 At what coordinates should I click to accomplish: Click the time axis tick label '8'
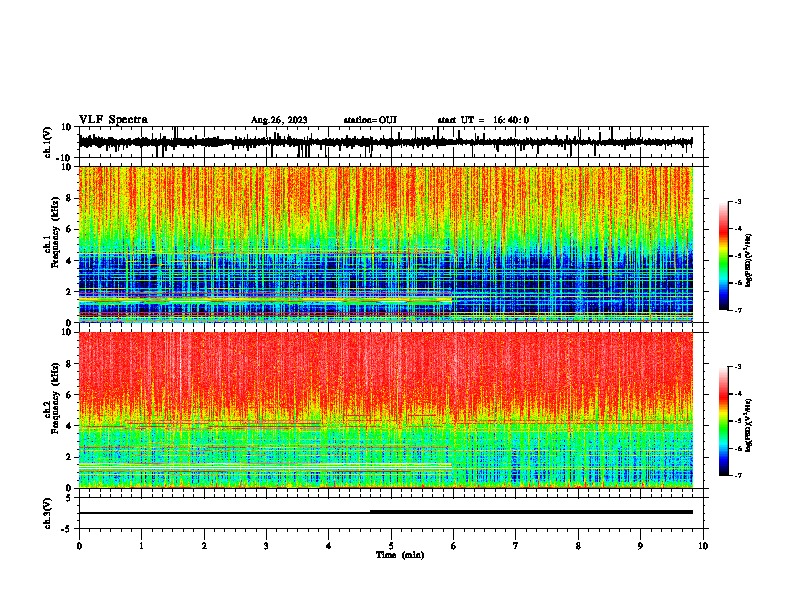click(x=578, y=546)
